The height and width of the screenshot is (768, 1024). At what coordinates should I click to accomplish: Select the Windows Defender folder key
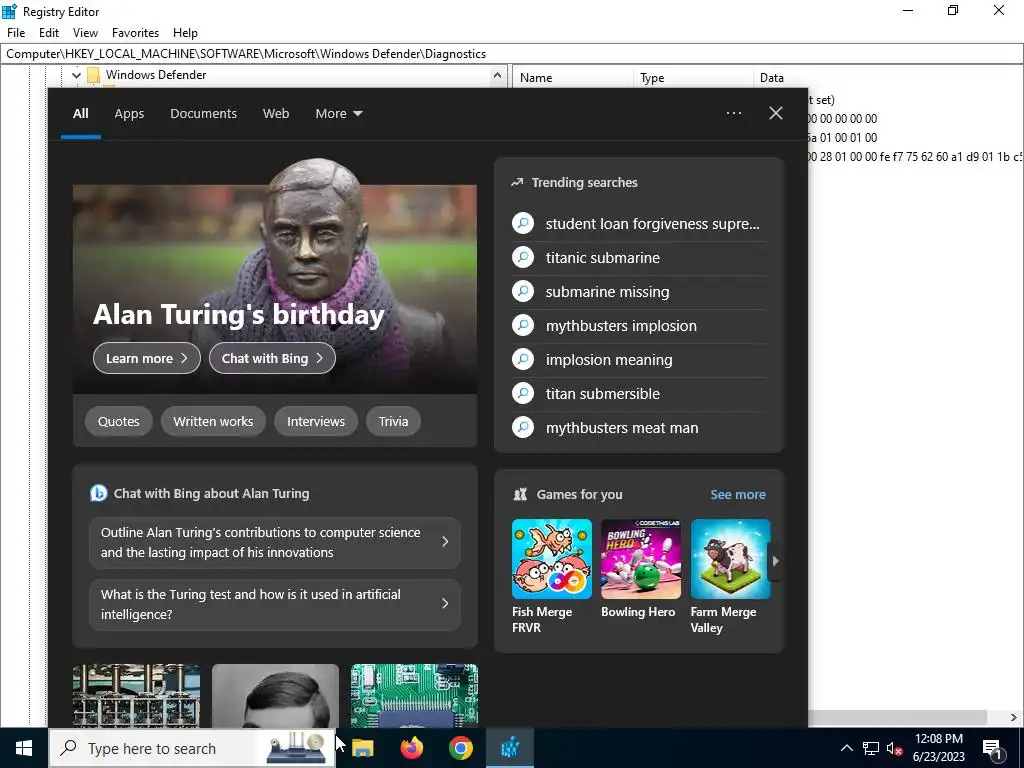pyautogui.click(x=156, y=75)
